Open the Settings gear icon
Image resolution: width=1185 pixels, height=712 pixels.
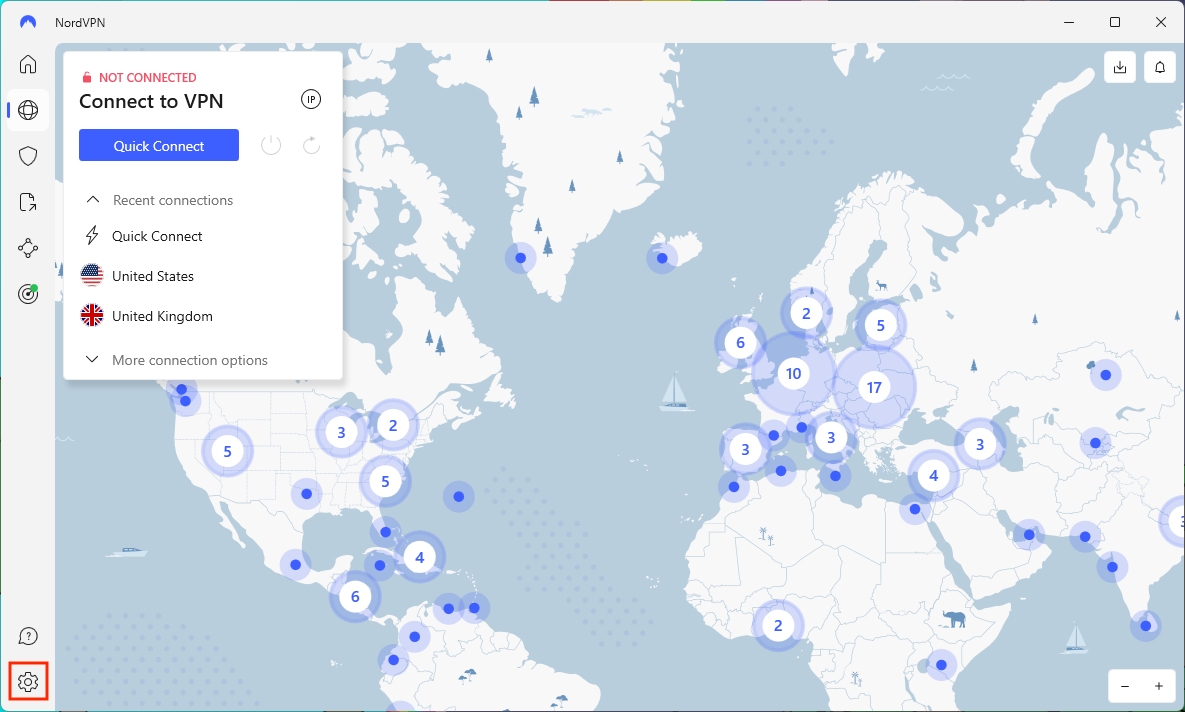28,682
